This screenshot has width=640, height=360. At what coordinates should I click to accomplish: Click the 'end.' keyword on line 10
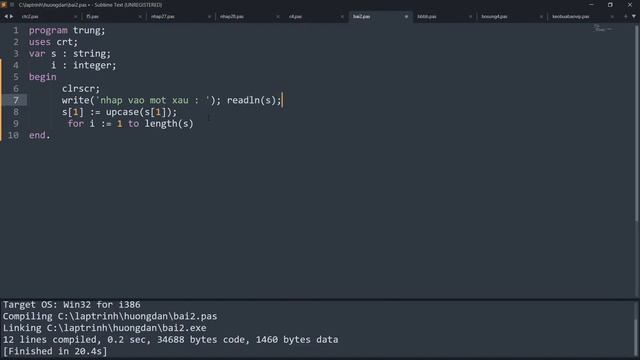(x=39, y=135)
